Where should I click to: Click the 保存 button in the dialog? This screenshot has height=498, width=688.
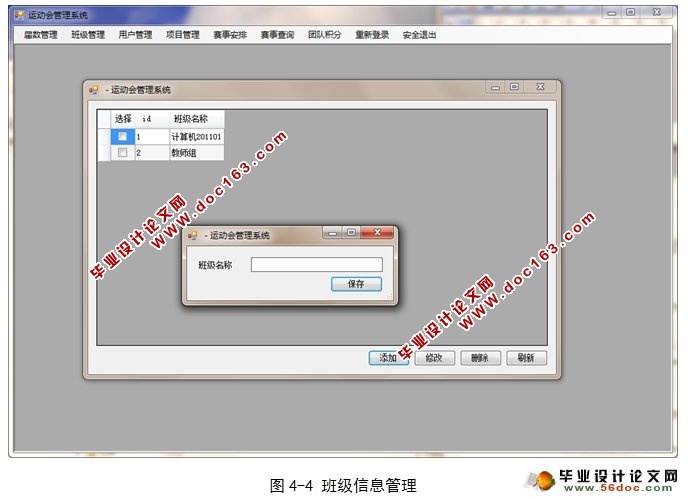[x=356, y=284]
